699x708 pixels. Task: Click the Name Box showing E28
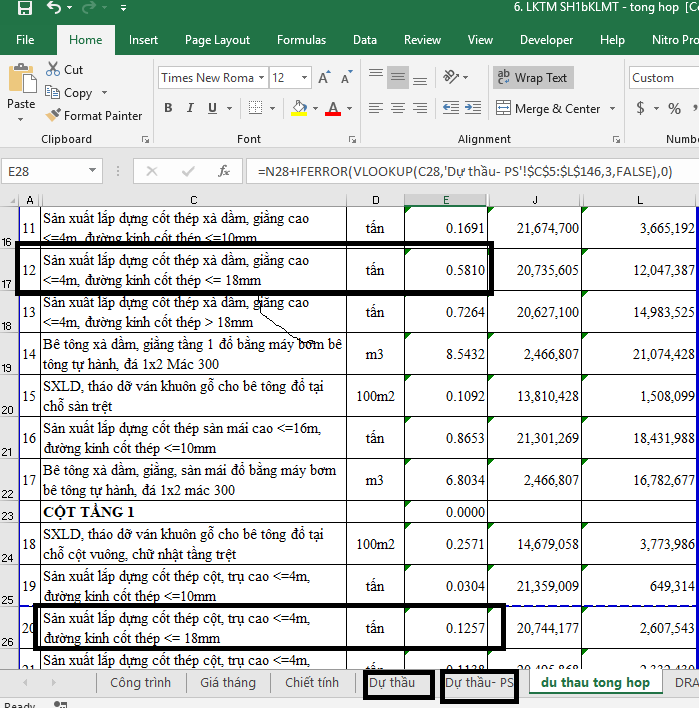tap(52, 171)
